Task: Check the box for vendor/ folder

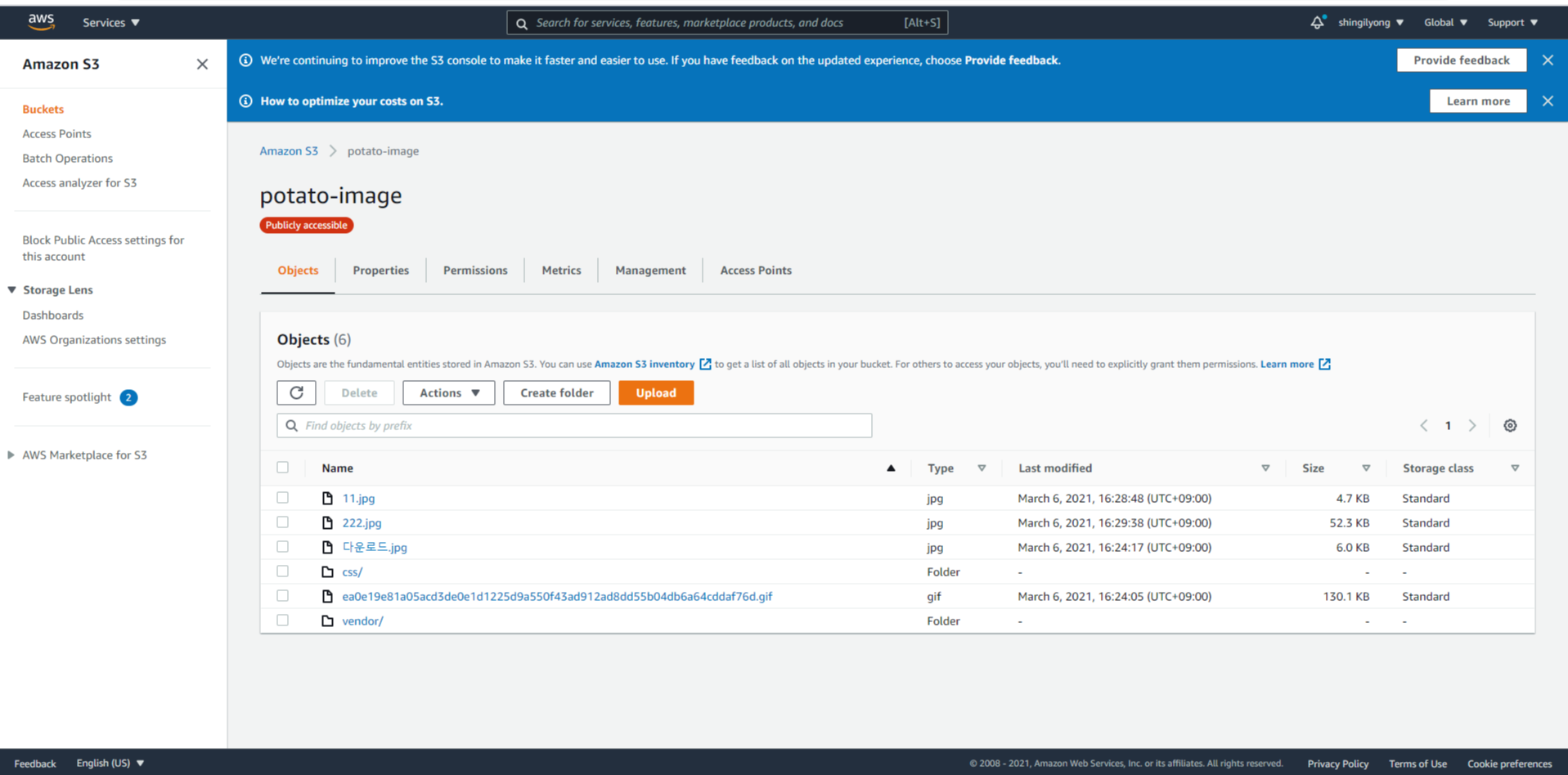Action: point(283,620)
